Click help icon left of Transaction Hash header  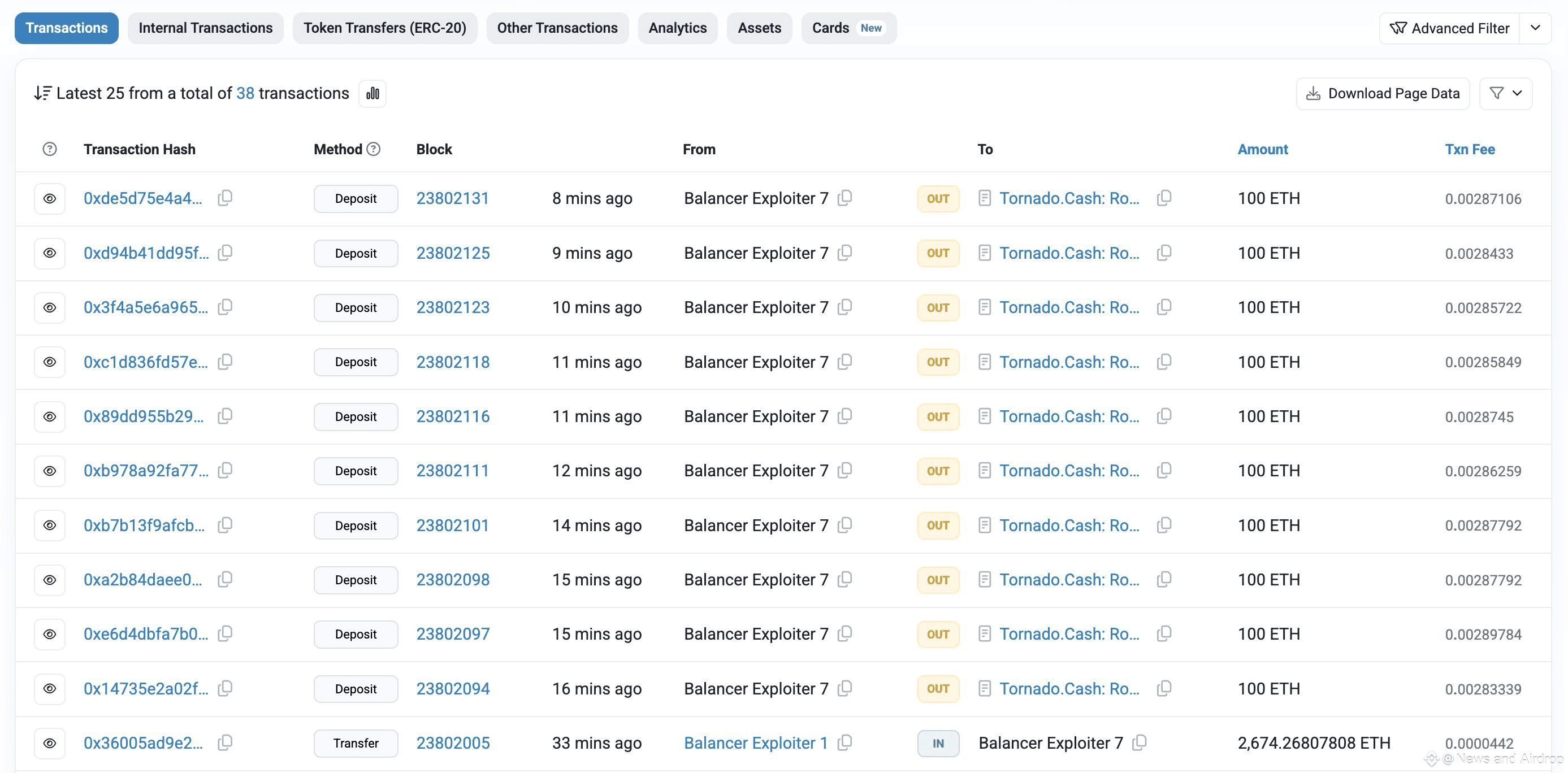[x=50, y=149]
